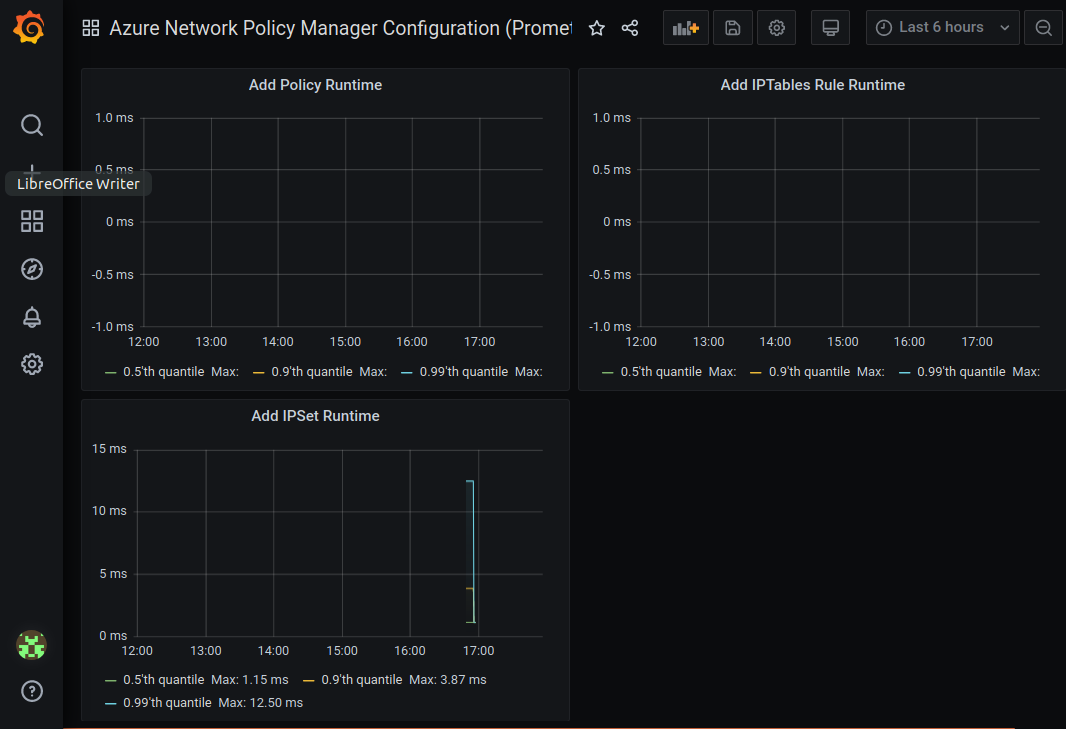This screenshot has width=1066, height=729.
Task: Open the Help question mark icon
Action: 32,691
